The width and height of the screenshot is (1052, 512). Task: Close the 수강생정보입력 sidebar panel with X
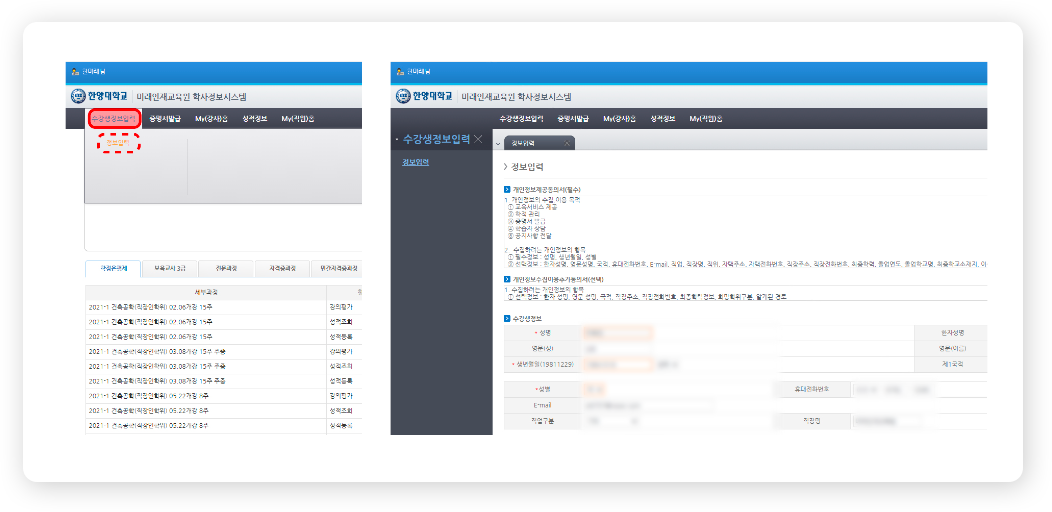coord(478,139)
